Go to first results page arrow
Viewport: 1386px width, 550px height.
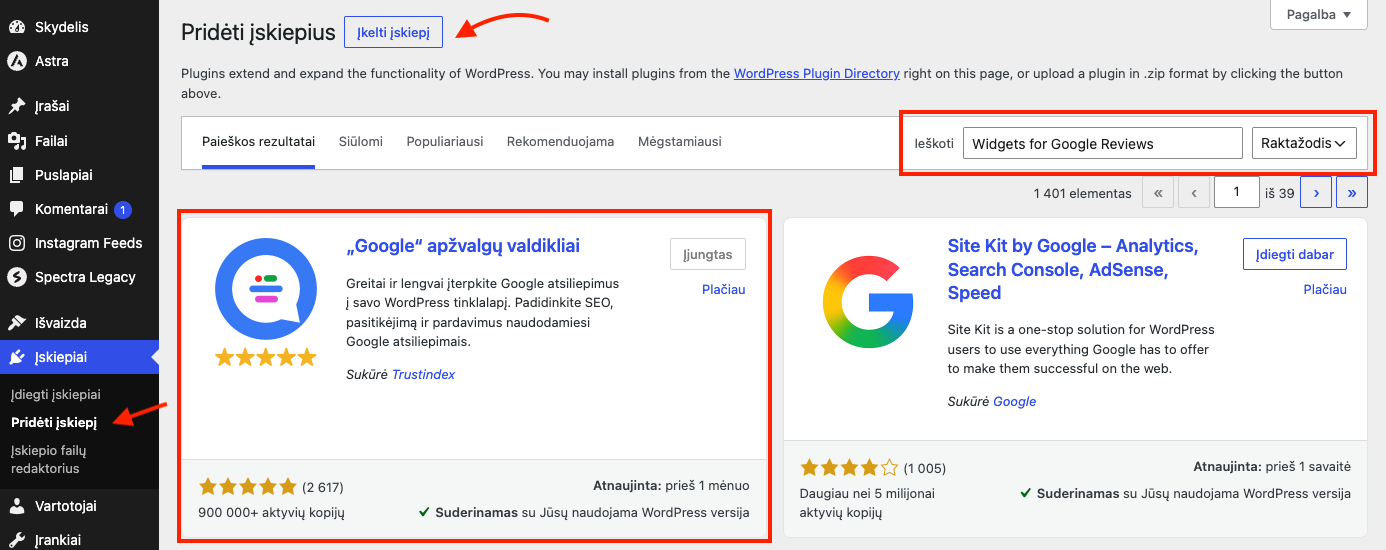coord(1158,193)
